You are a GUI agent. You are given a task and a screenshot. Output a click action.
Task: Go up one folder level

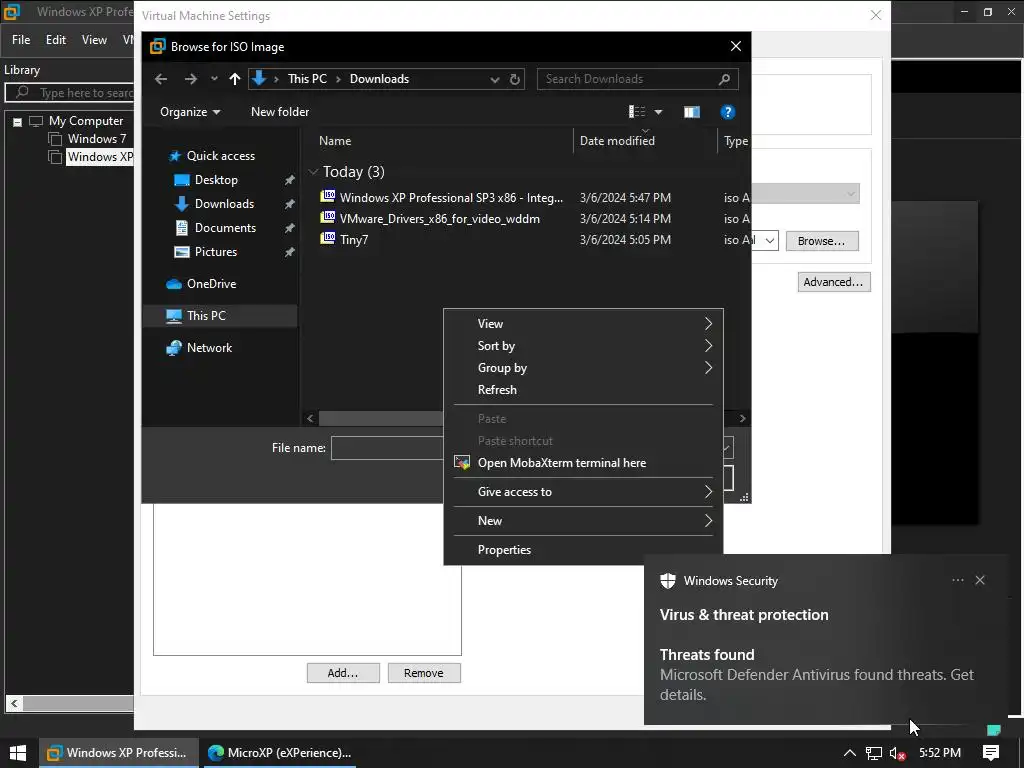coord(234,79)
